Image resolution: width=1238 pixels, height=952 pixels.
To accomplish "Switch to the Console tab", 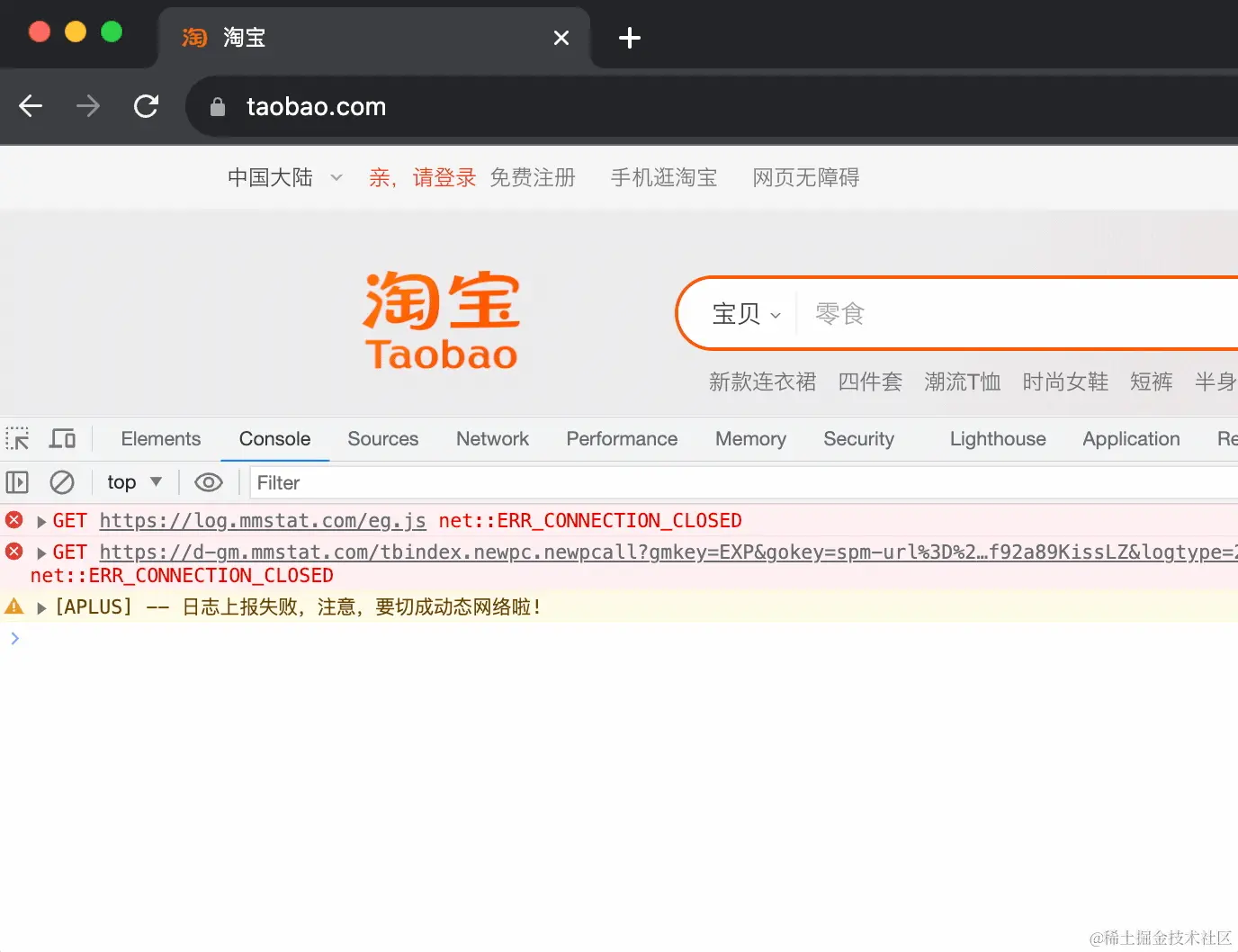I will pos(274,438).
